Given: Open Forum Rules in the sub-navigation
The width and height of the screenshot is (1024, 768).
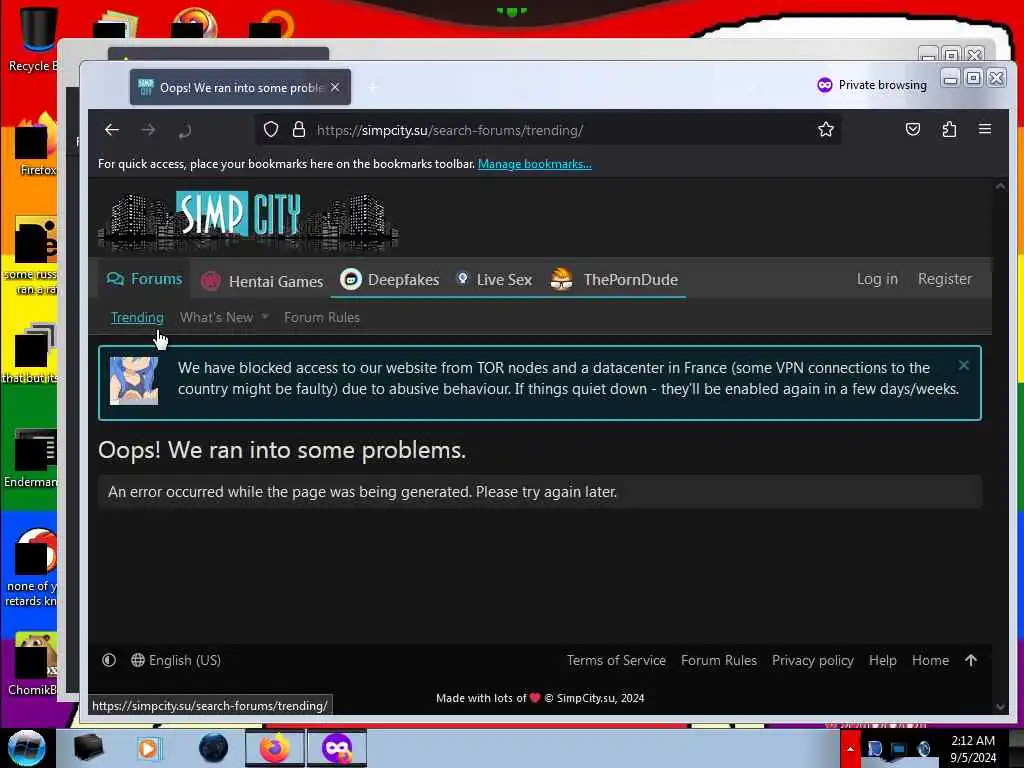Looking at the screenshot, I should pyautogui.click(x=322, y=317).
